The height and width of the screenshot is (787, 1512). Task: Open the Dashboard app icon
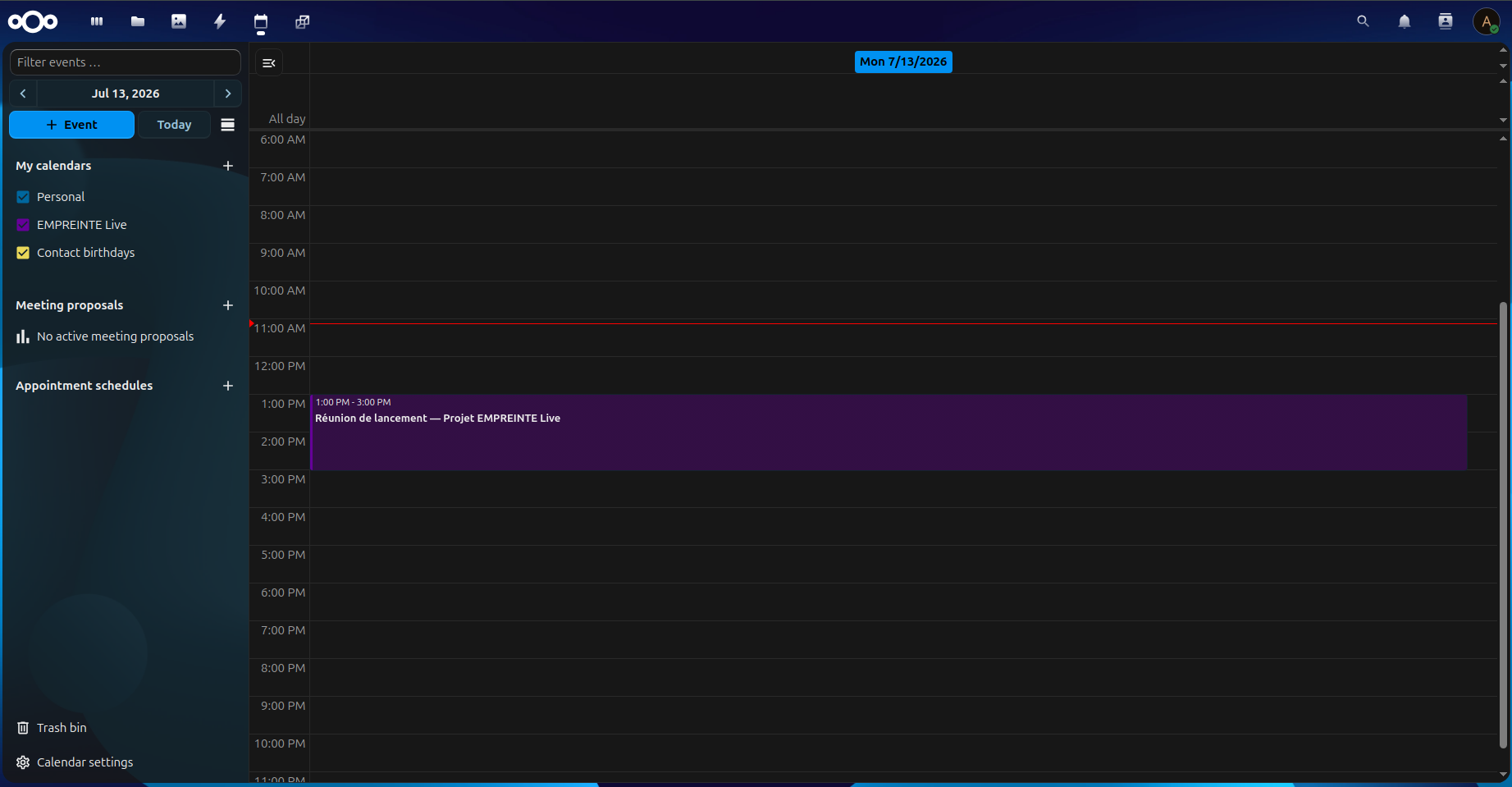click(97, 21)
